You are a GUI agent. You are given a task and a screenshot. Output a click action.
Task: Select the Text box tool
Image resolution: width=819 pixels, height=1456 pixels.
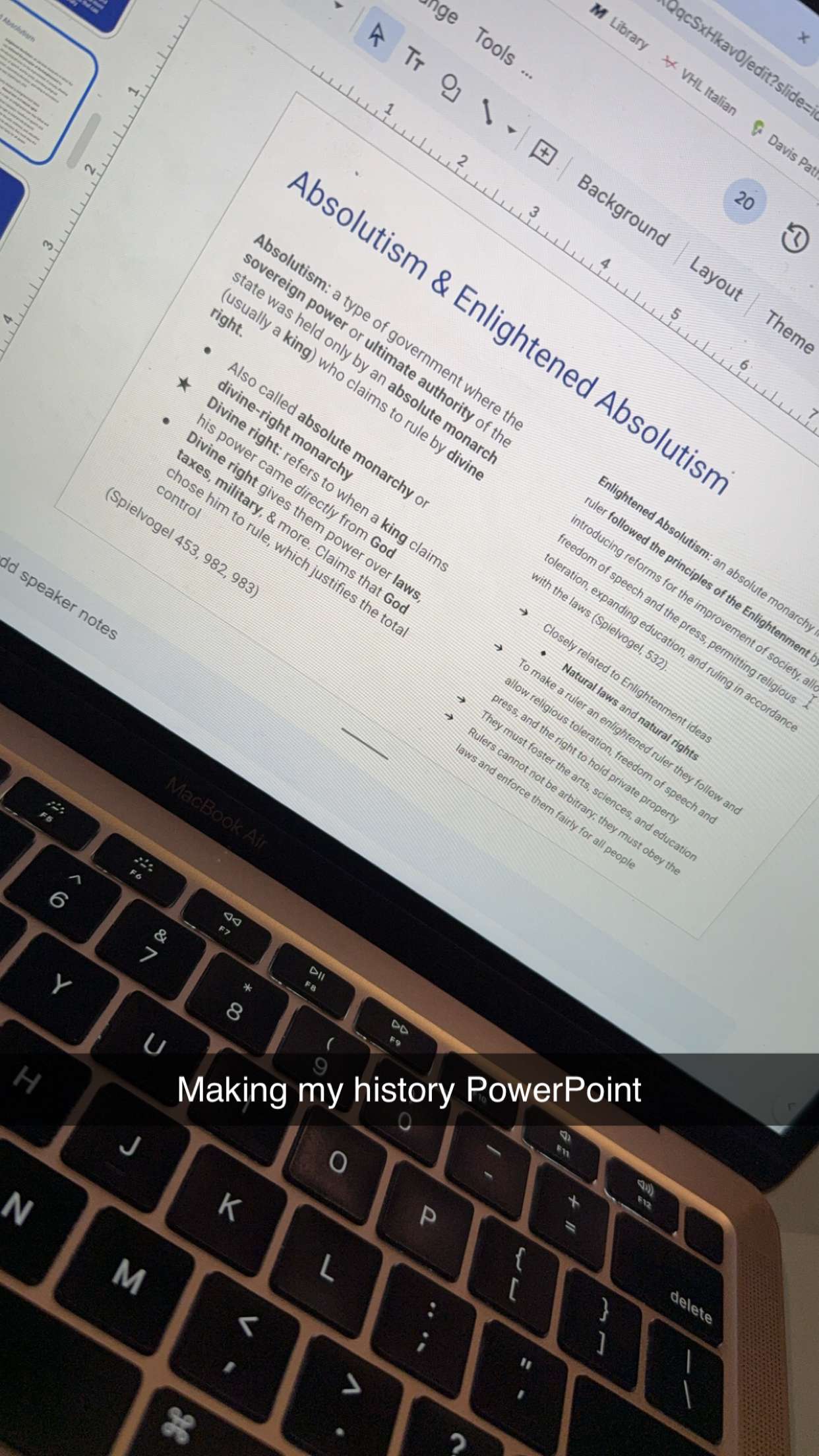point(413,59)
